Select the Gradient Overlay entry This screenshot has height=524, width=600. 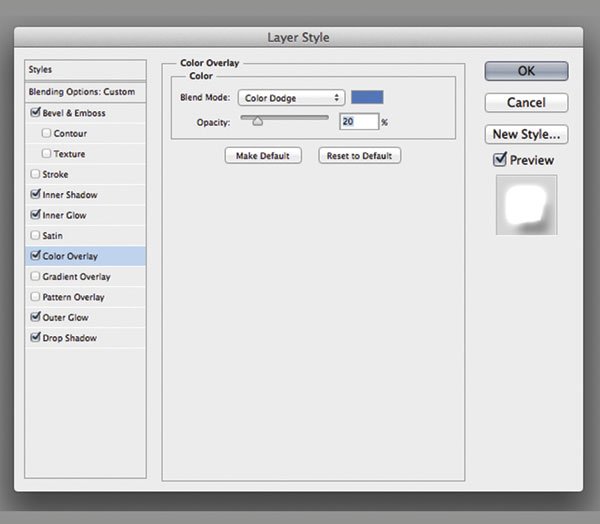click(x=76, y=277)
